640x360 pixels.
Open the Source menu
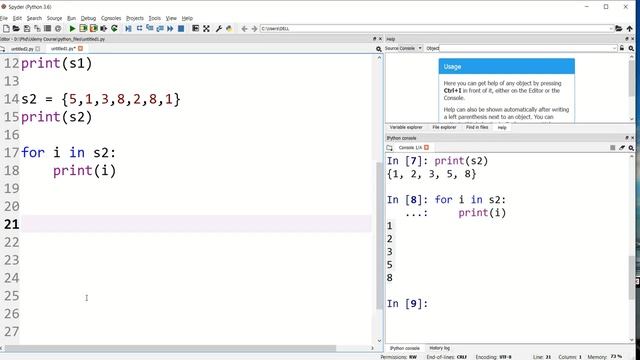click(54, 18)
